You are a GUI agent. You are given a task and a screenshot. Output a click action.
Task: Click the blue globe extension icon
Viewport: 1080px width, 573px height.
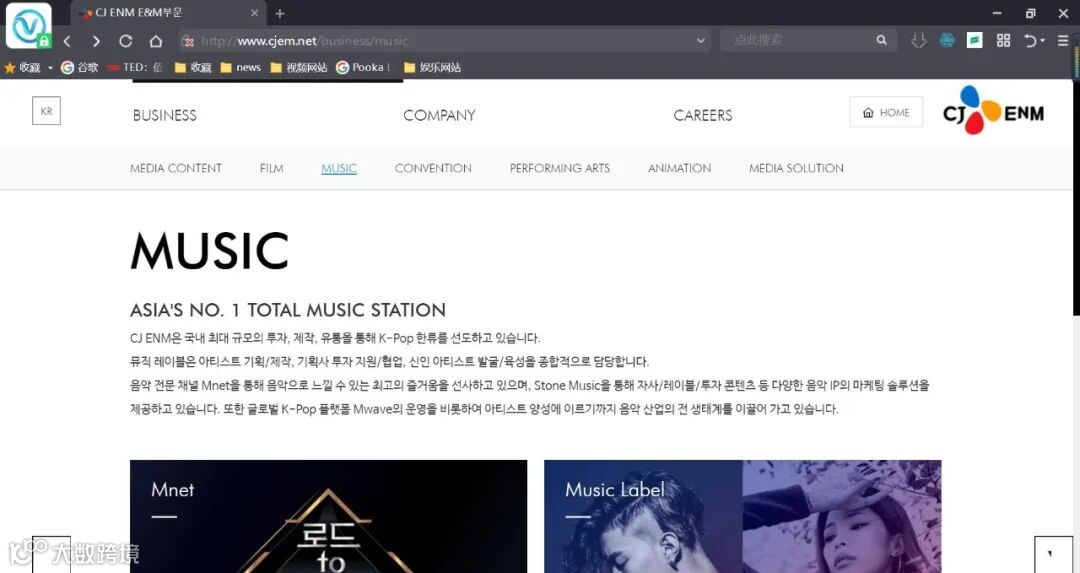coord(947,41)
